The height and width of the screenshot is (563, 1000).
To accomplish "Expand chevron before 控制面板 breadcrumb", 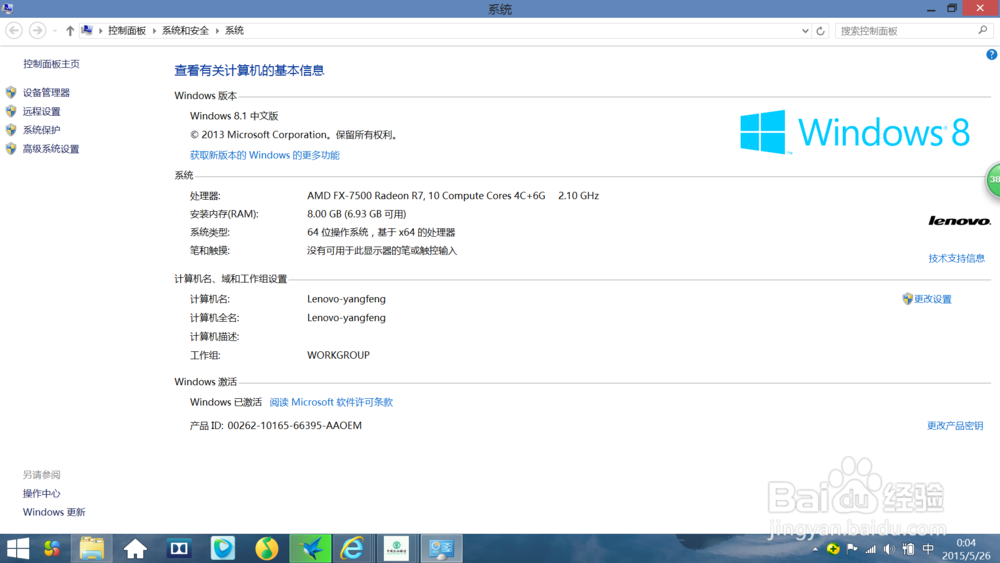I will [100, 31].
